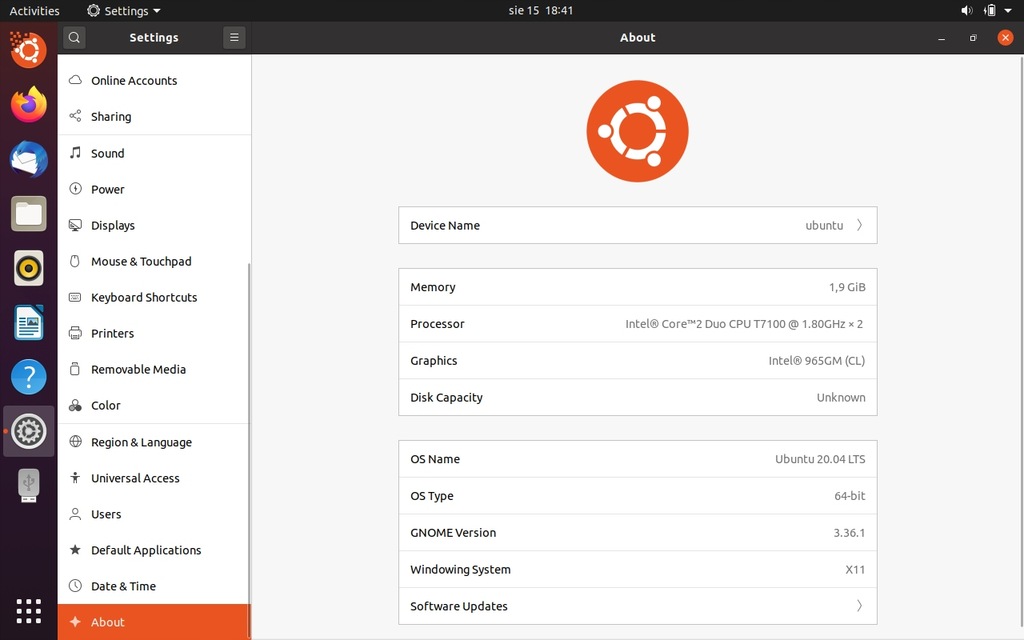Click the Sound music note icon

pos(76,153)
